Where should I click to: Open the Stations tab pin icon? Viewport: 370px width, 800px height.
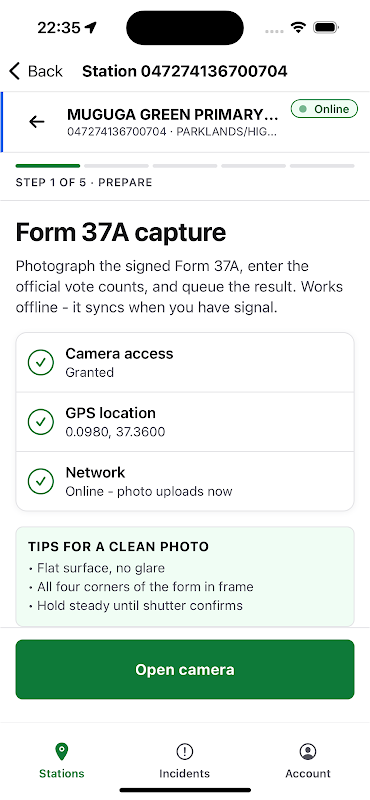(x=62, y=751)
